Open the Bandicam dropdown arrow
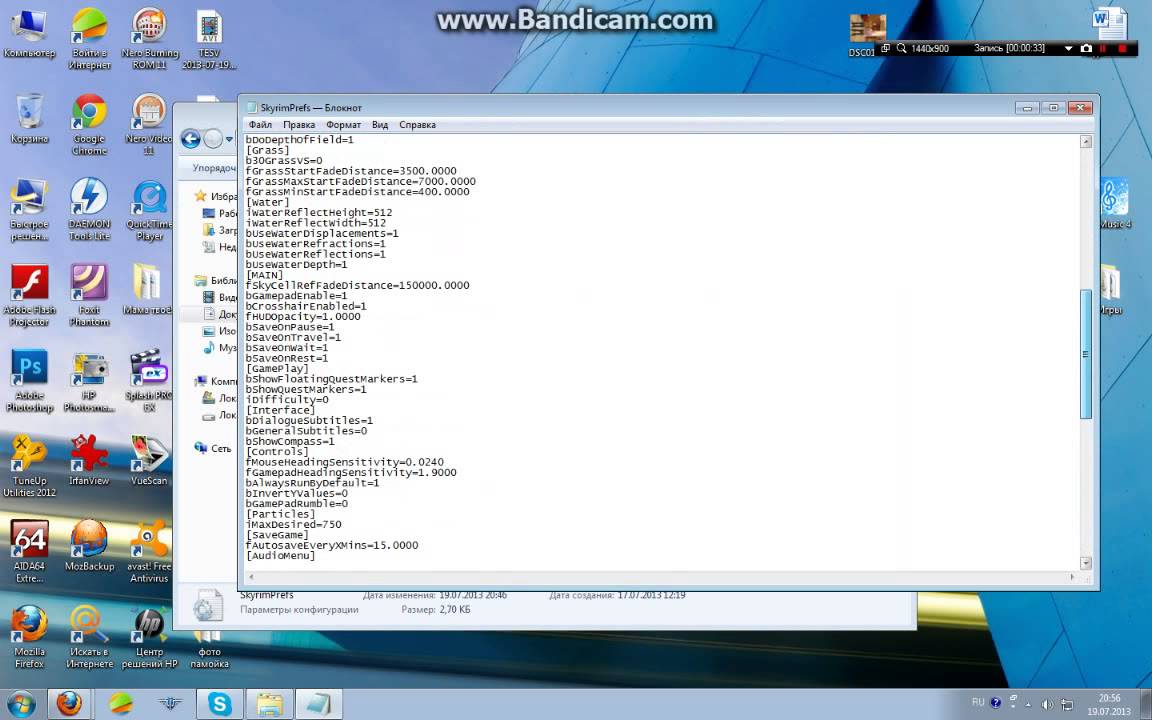 (1068, 48)
